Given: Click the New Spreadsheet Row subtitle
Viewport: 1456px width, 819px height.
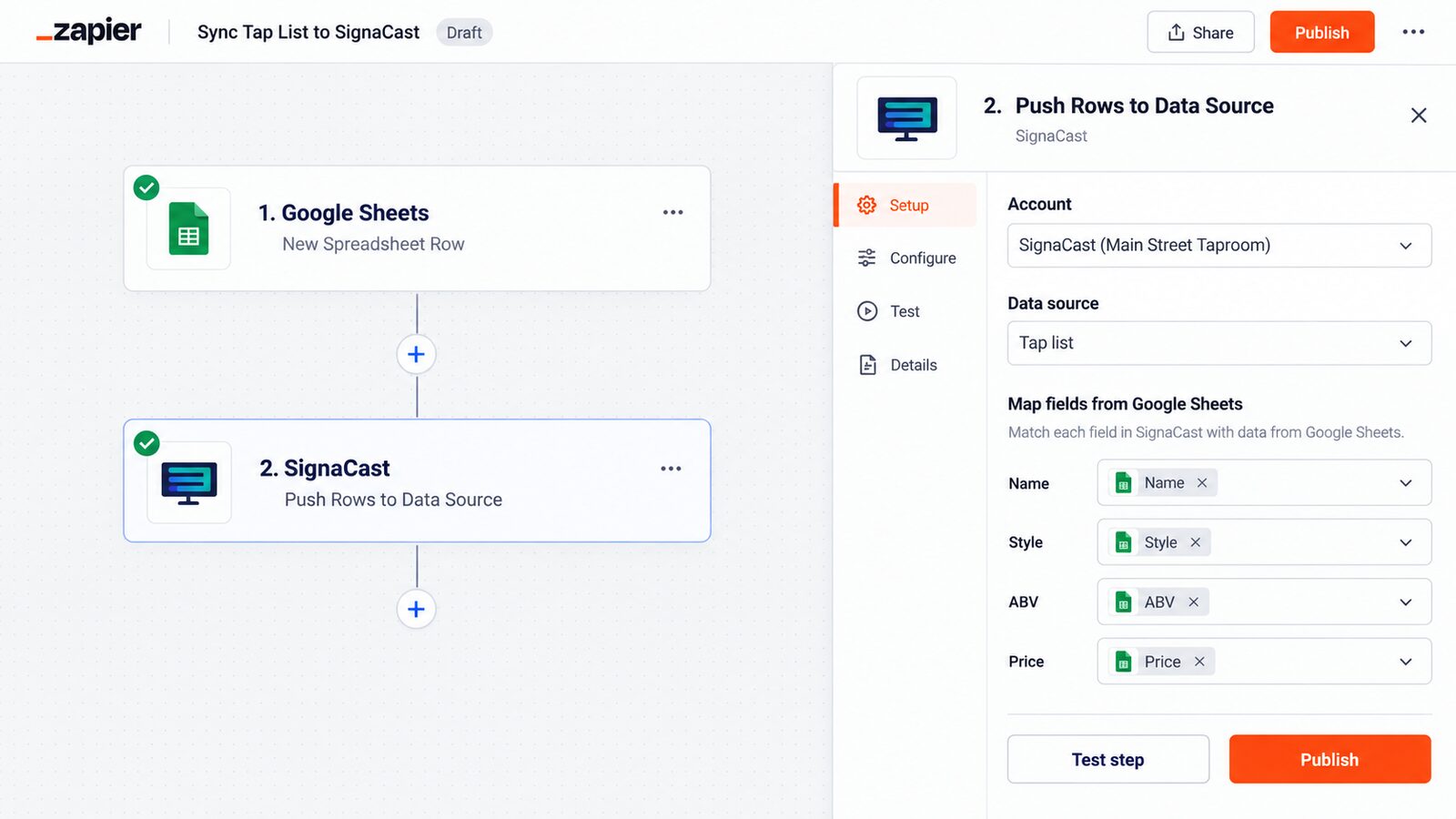Looking at the screenshot, I should 373,244.
